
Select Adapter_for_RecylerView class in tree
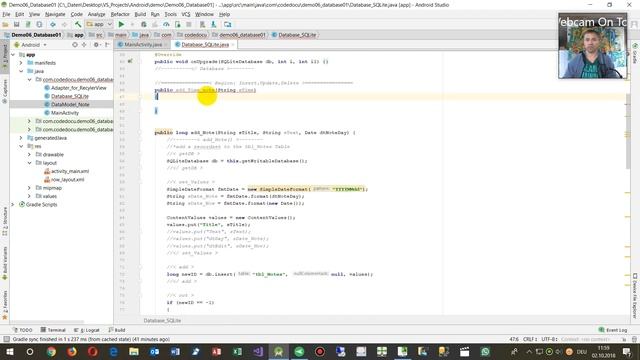click(78, 88)
